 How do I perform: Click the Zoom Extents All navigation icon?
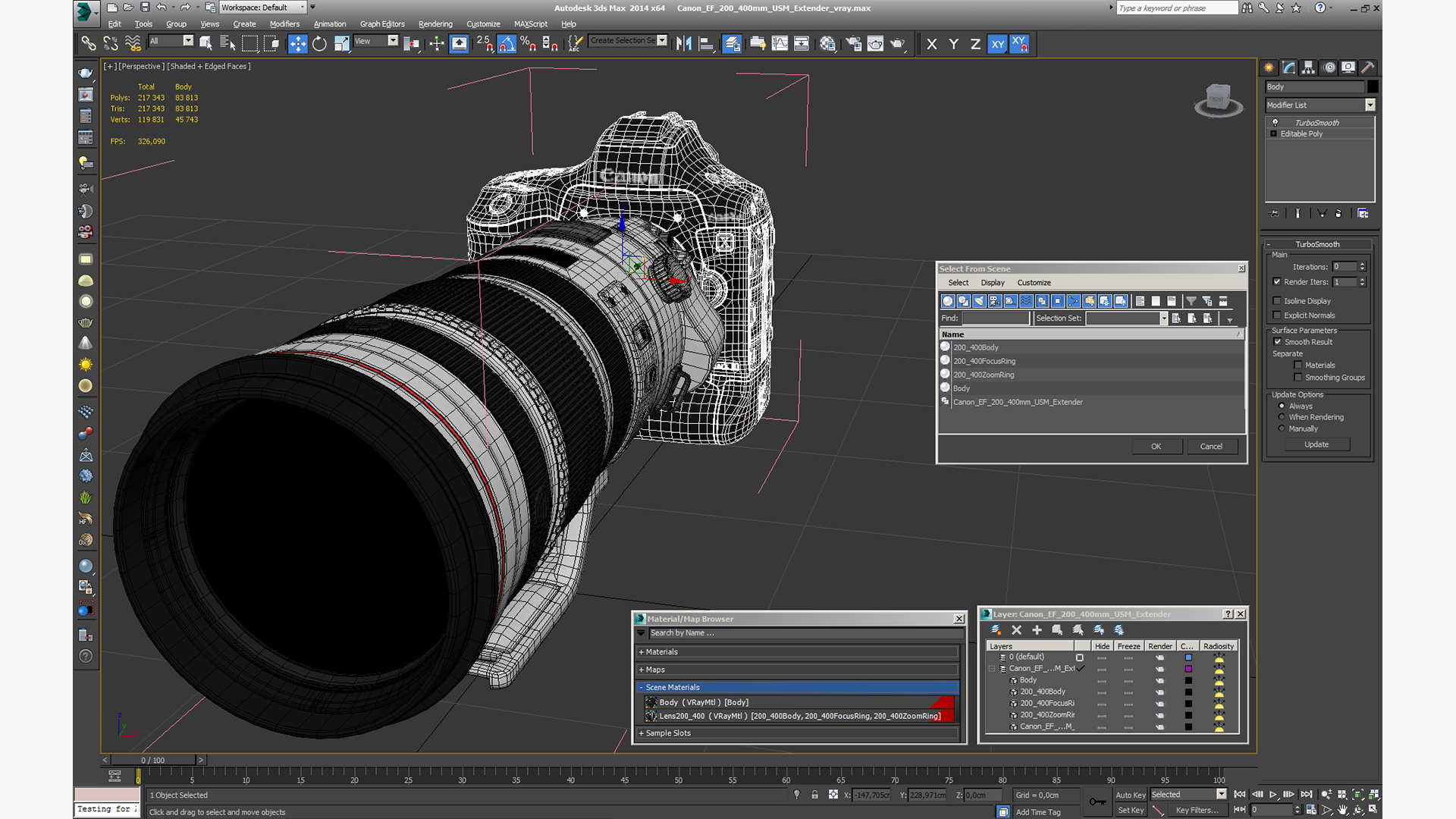click(1374, 795)
